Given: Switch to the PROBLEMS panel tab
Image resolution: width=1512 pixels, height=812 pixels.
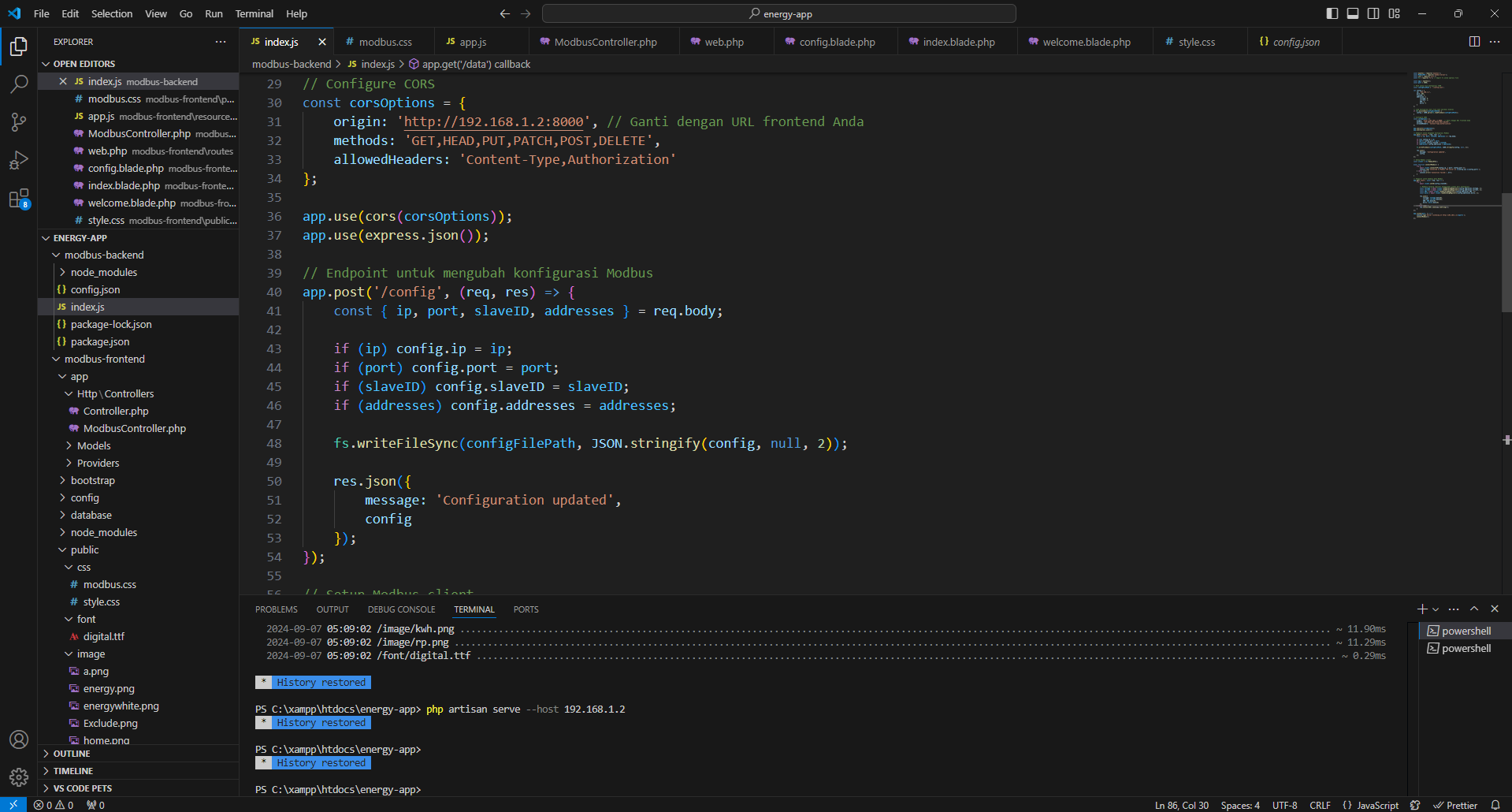Looking at the screenshot, I should [x=276, y=609].
